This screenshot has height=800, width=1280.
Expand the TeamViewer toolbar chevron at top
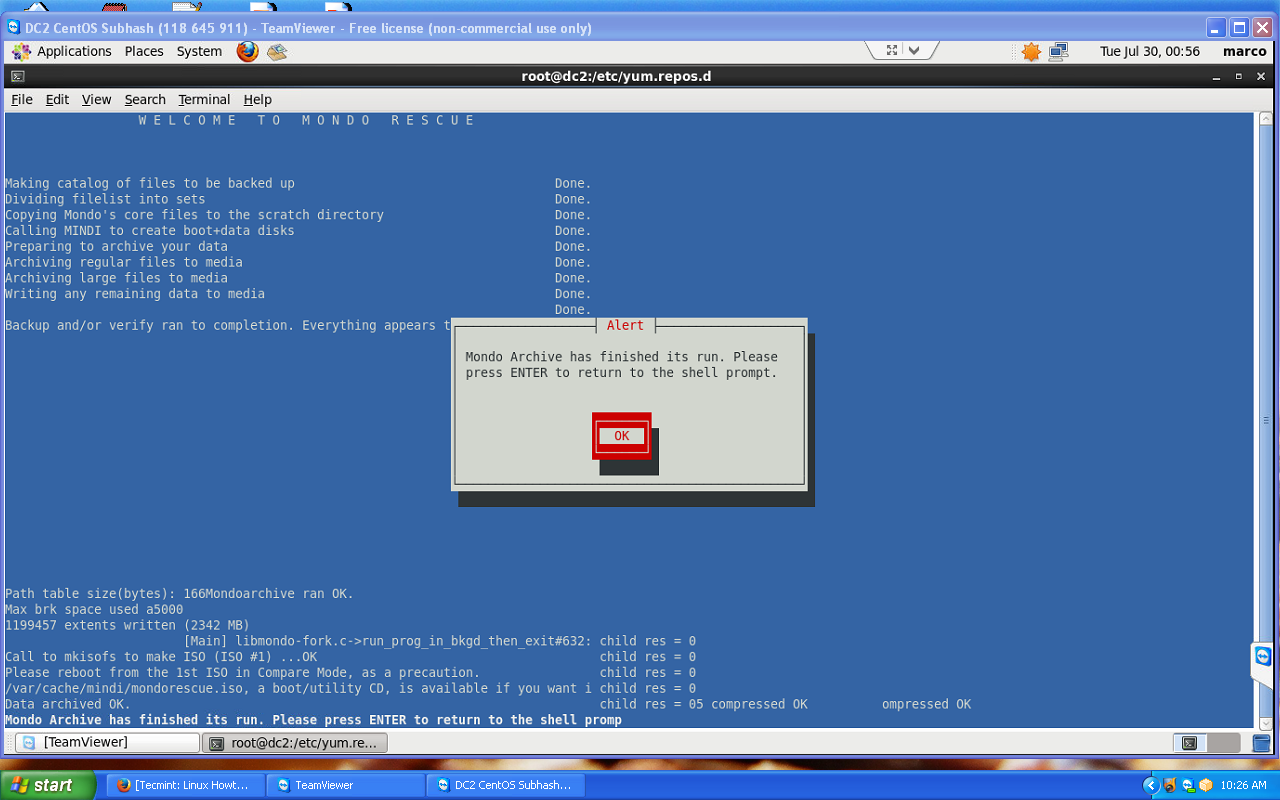point(913,50)
